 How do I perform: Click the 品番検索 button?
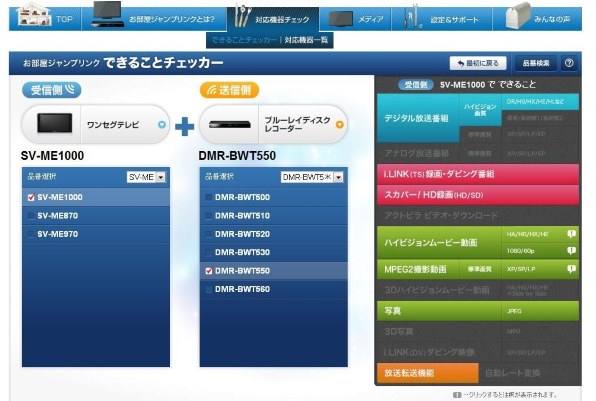tap(536, 63)
